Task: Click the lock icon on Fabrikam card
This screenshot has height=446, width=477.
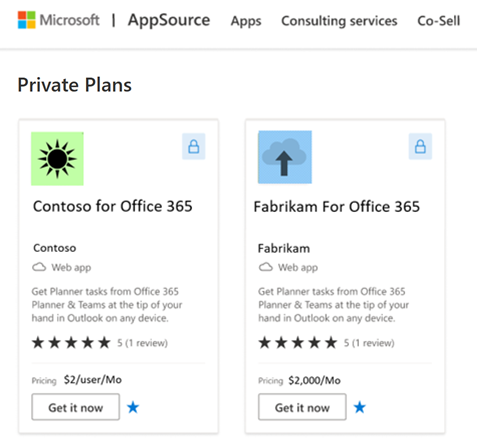Action: click(420, 146)
